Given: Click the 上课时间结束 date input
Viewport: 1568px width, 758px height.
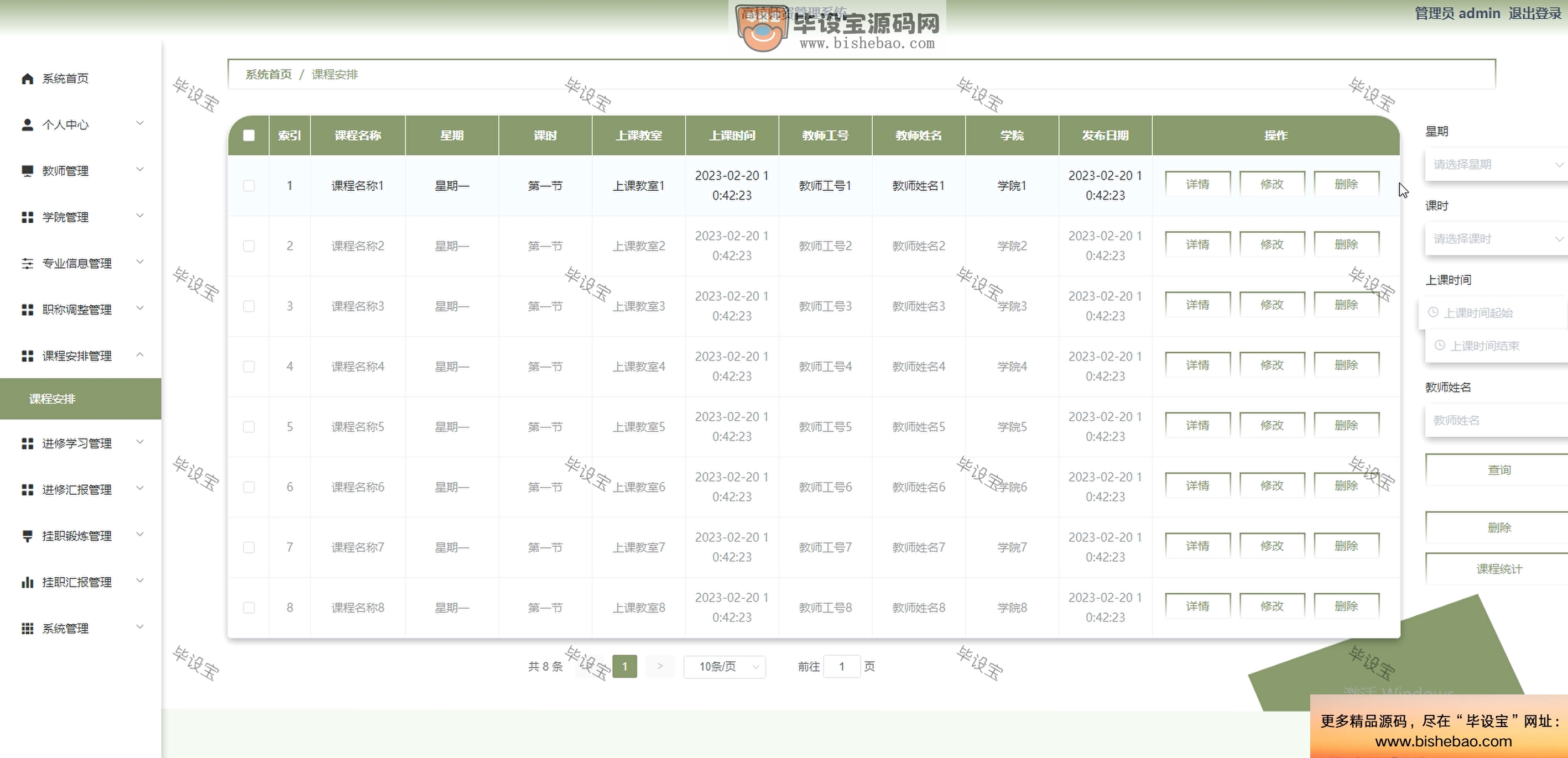Looking at the screenshot, I should tap(1497, 346).
